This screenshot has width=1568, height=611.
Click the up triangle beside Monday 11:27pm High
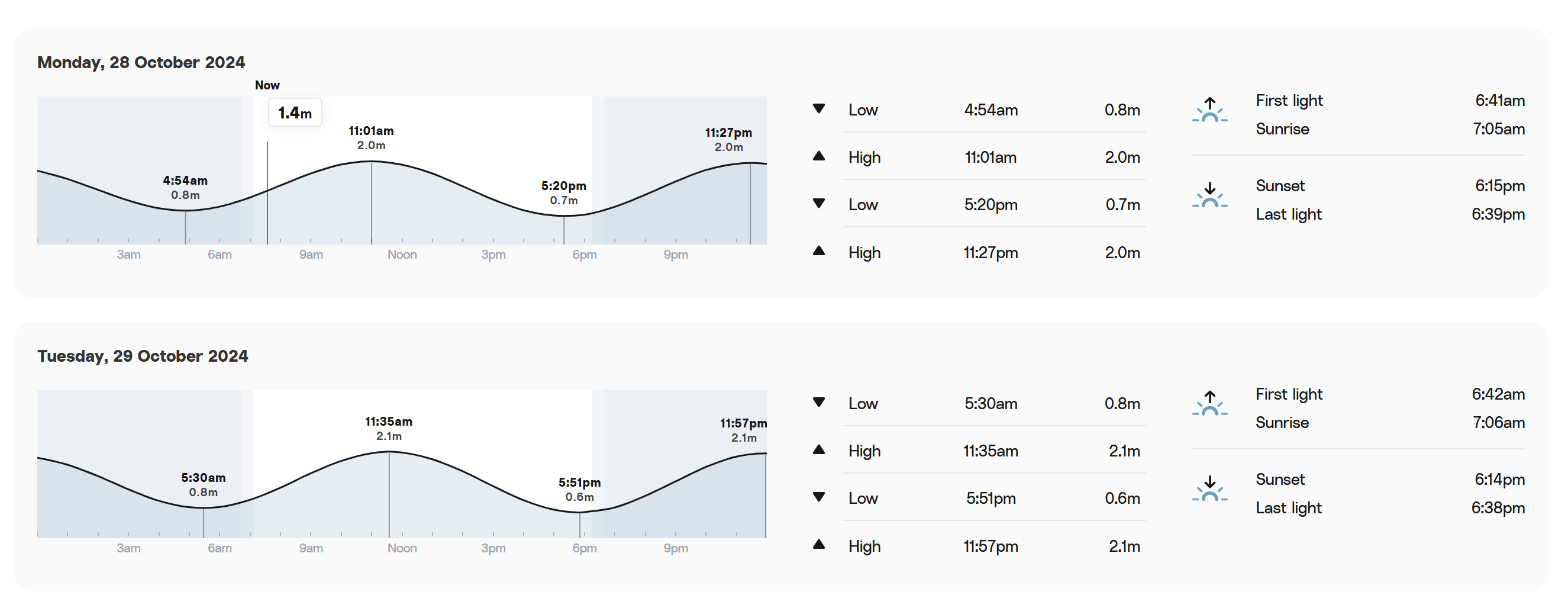click(x=819, y=251)
